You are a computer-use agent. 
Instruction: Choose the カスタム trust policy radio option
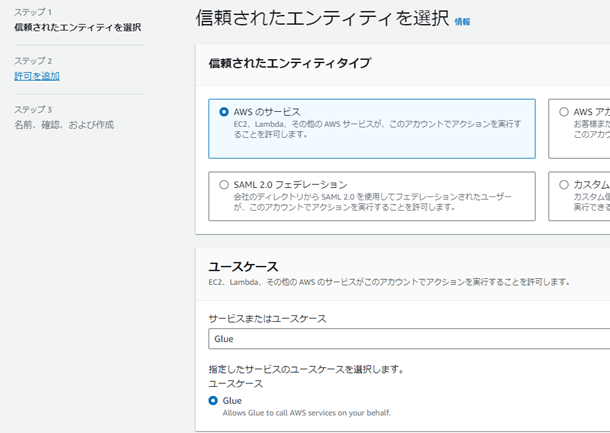[x=564, y=184]
